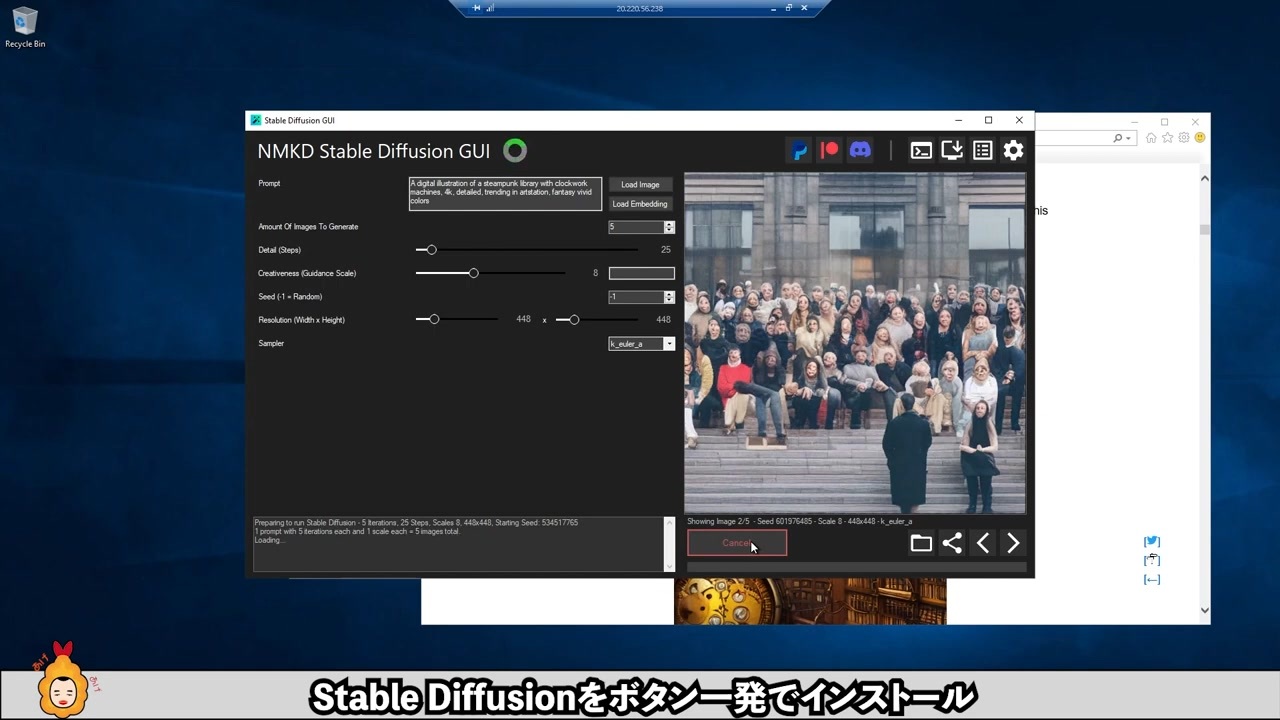Open the Sampler dropdown showing k_euler_a
1280x720 pixels.
pyautogui.click(x=668, y=343)
